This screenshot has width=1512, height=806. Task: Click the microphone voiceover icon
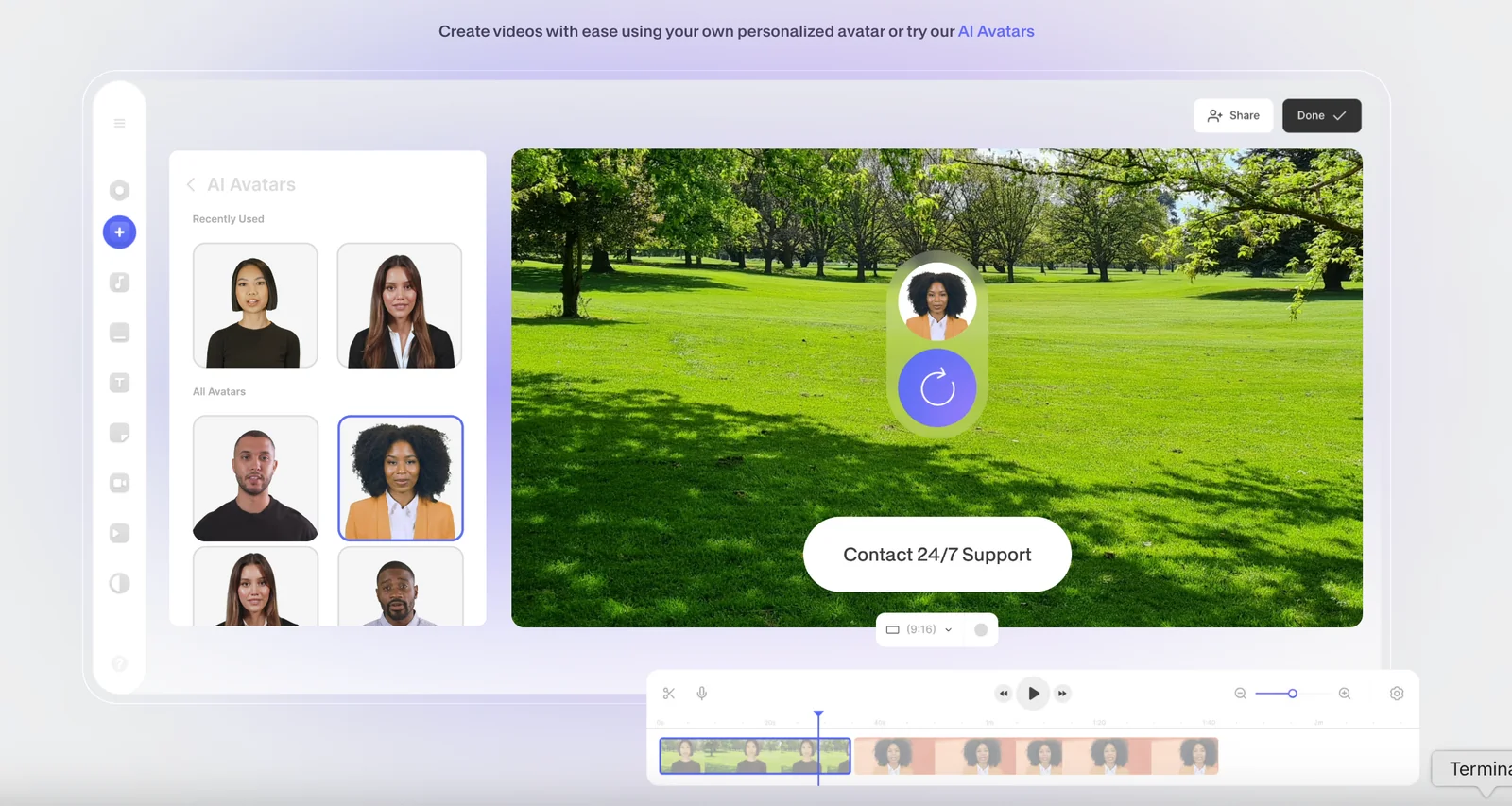click(x=702, y=694)
